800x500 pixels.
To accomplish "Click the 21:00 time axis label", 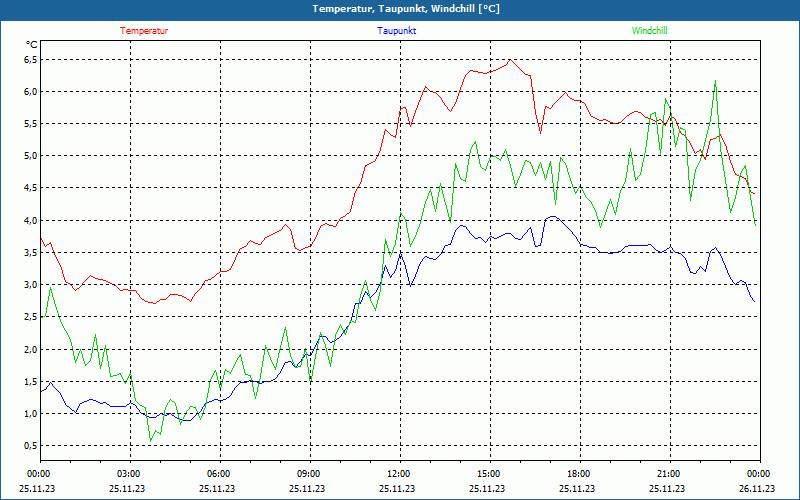I will [668, 474].
